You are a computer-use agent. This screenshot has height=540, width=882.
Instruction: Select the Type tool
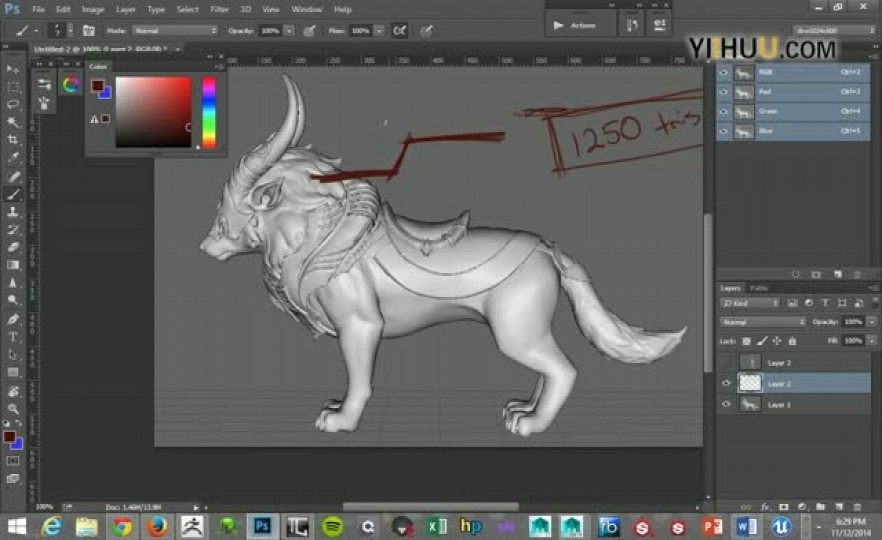[x=12, y=337]
